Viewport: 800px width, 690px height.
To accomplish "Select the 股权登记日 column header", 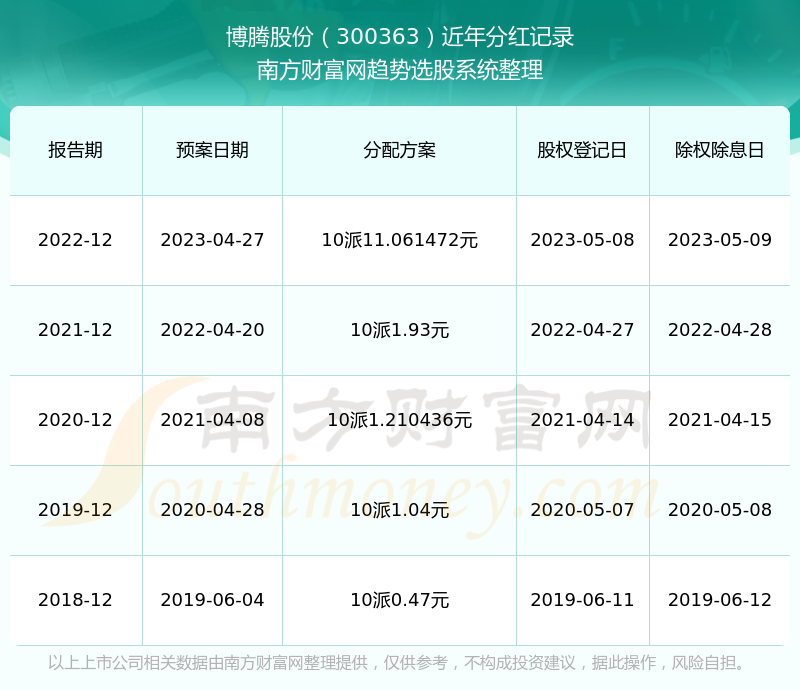I will (x=582, y=150).
